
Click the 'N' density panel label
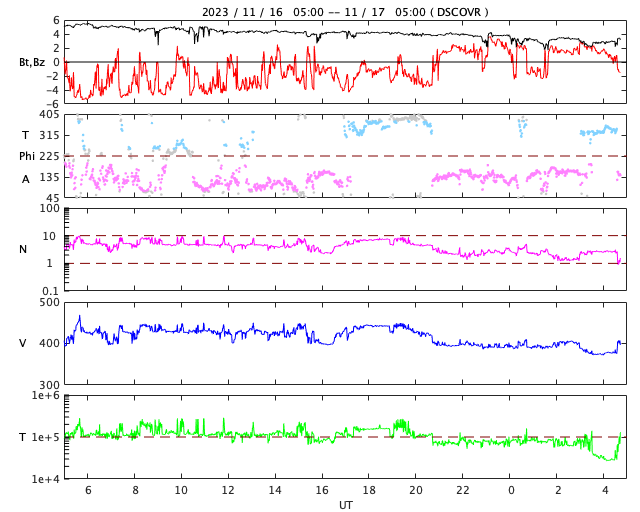(23, 249)
